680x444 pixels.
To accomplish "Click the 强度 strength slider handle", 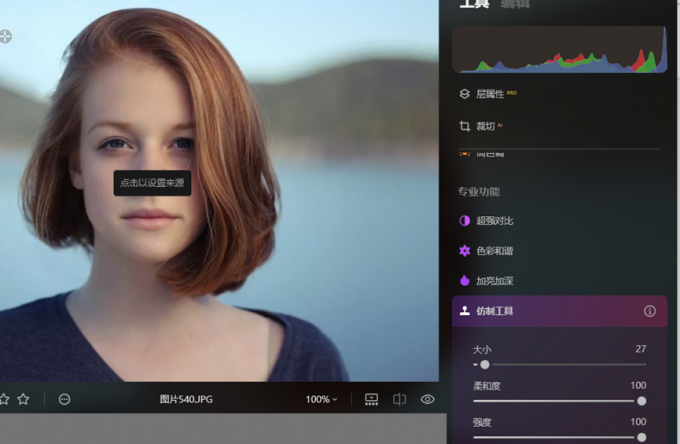I will [642, 437].
